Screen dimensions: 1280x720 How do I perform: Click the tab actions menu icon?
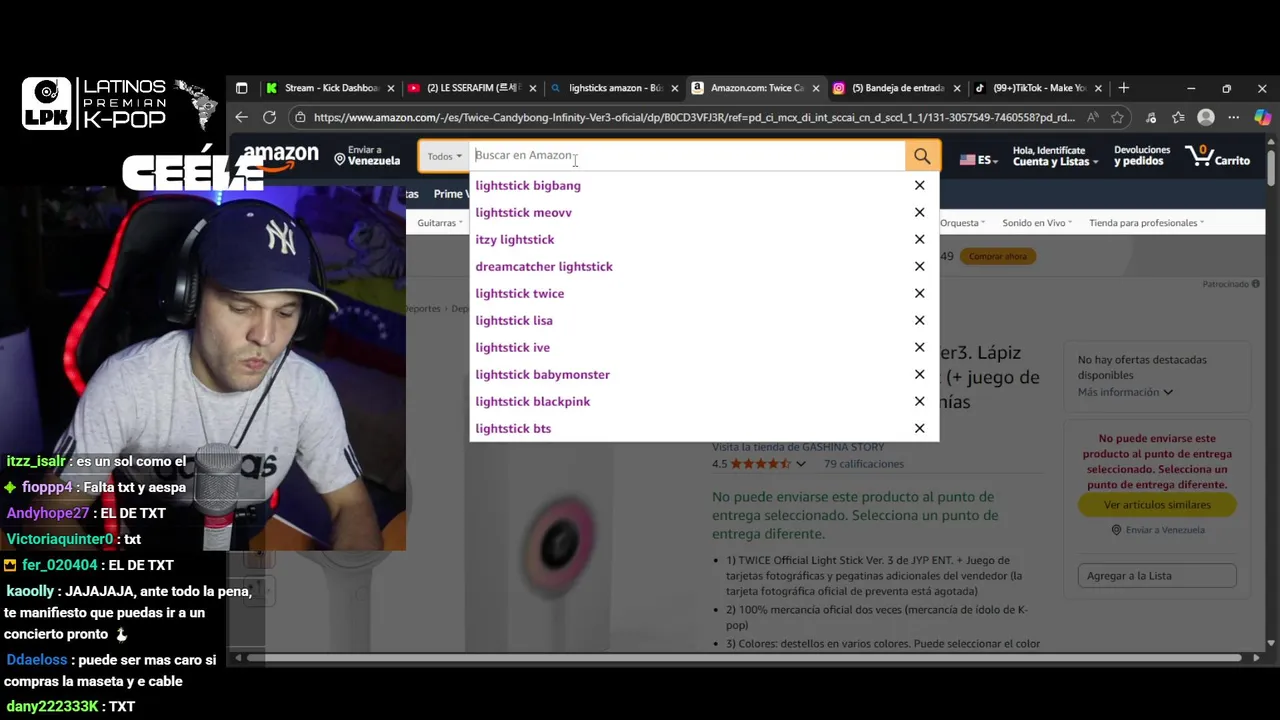tap(241, 88)
